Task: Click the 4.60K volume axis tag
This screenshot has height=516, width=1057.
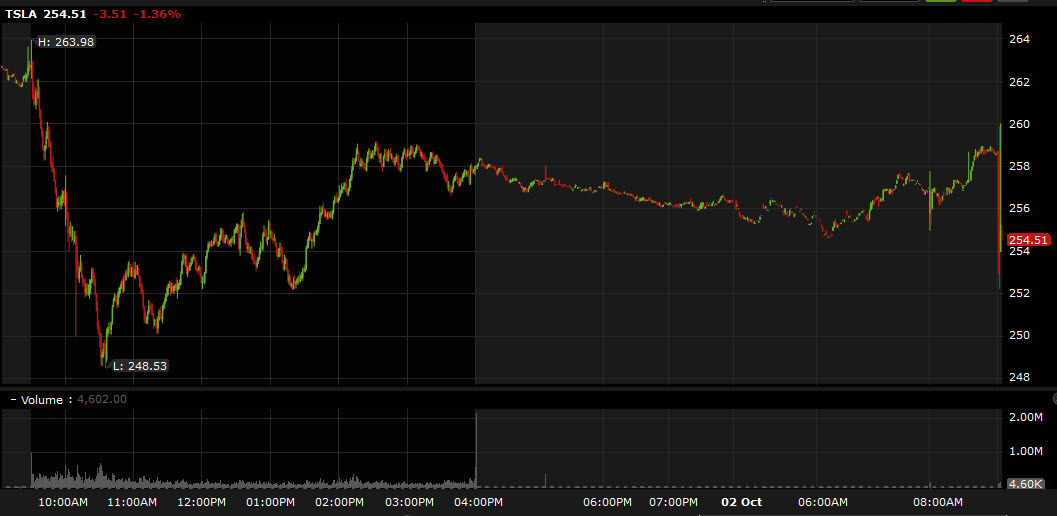Action: pyautogui.click(x=1026, y=484)
